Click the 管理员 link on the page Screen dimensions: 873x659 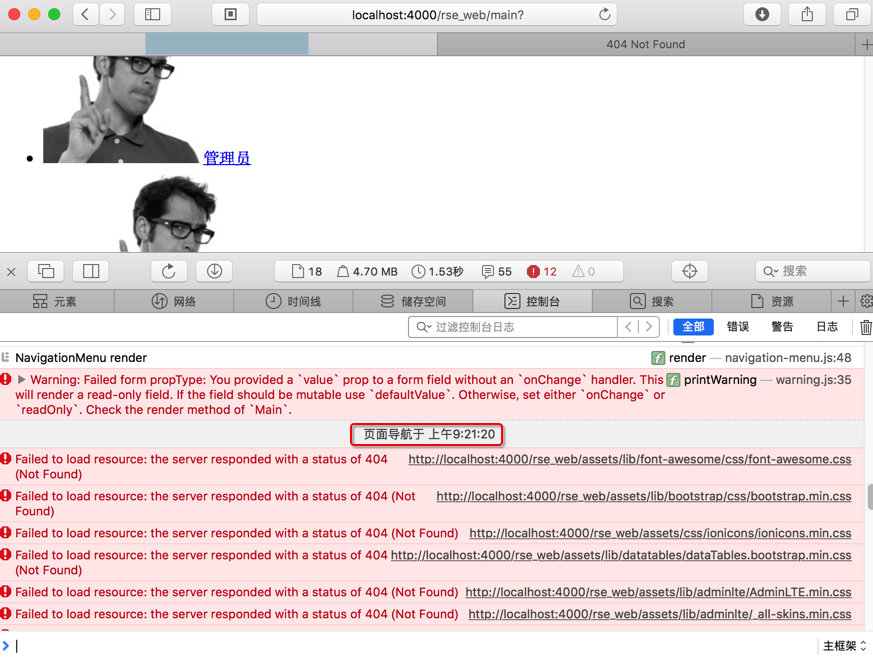tap(227, 158)
